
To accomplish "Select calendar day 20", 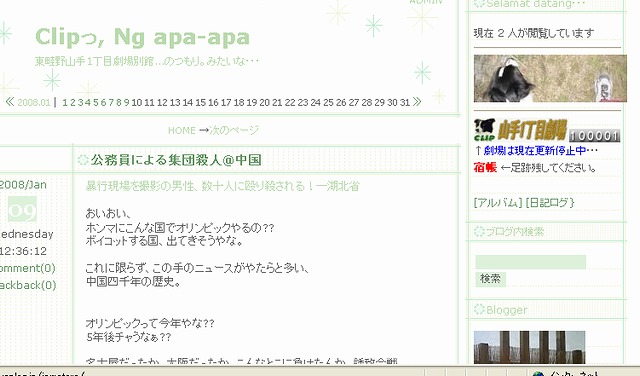I will [x=264, y=102].
